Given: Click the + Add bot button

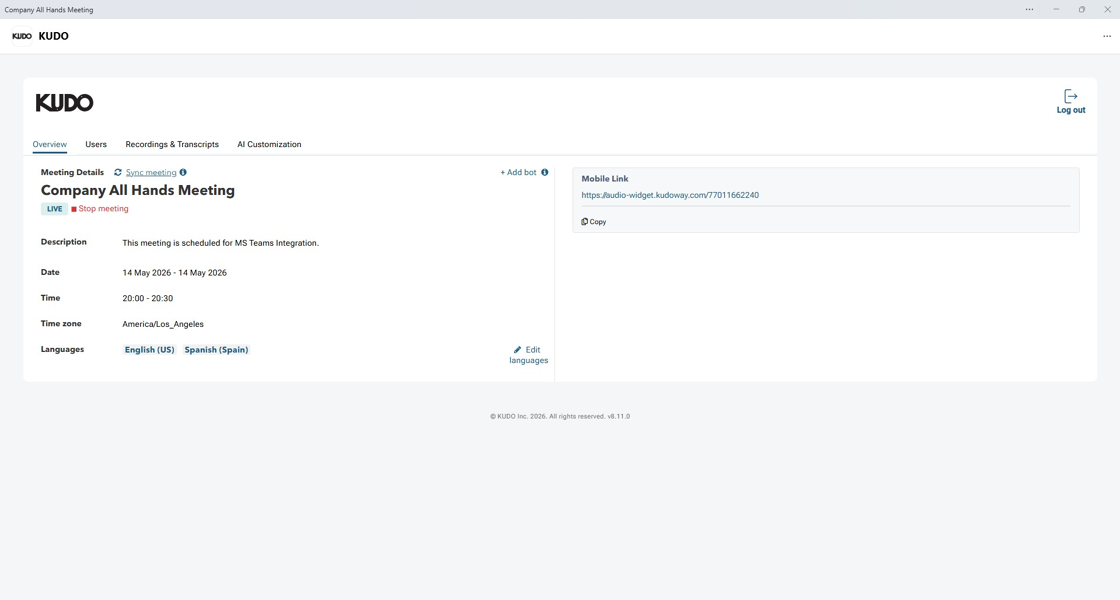Looking at the screenshot, I should click(518, 172).
